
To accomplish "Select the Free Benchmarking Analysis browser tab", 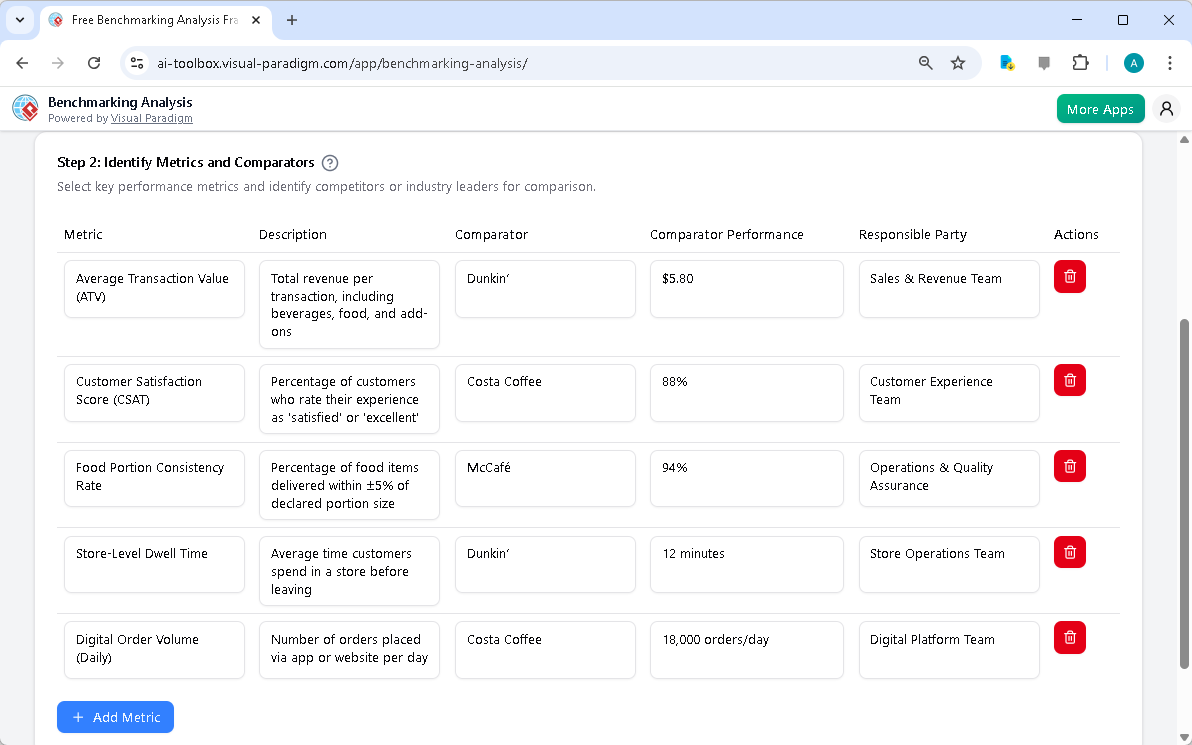I will click(x=150, y=19).
